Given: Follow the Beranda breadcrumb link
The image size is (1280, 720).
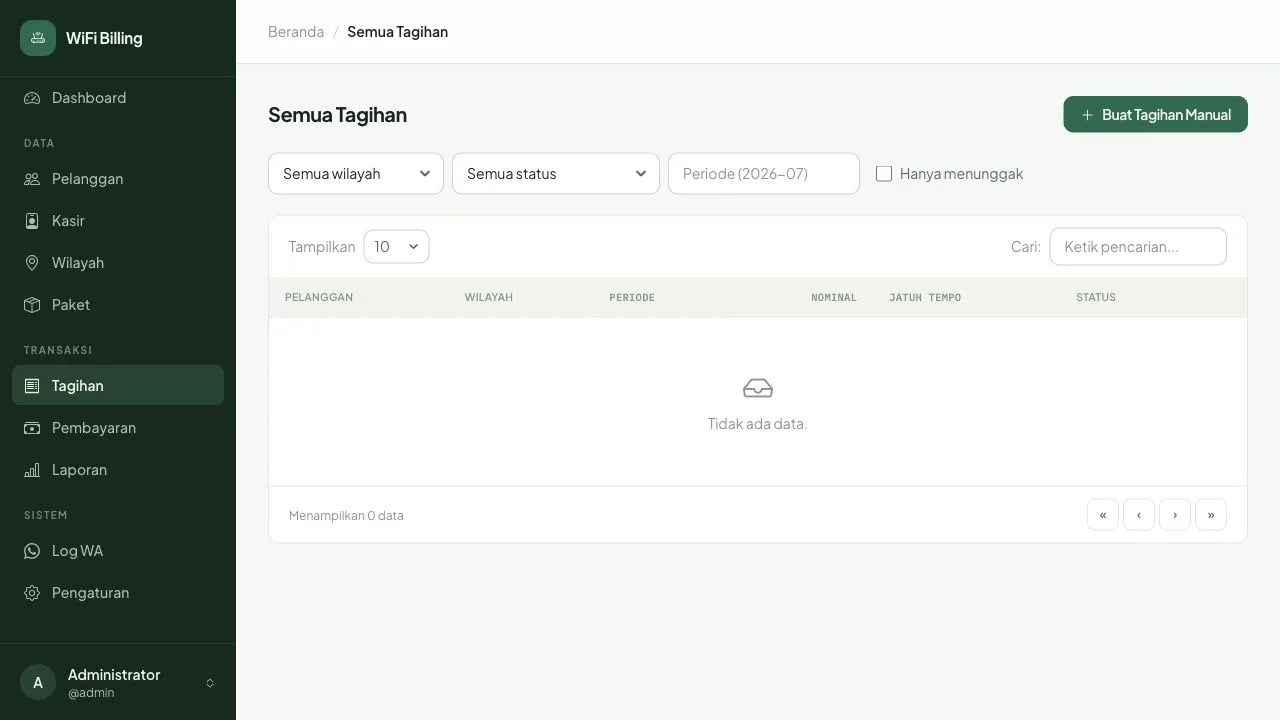Looking at the screenshot, I should [296, 32].
